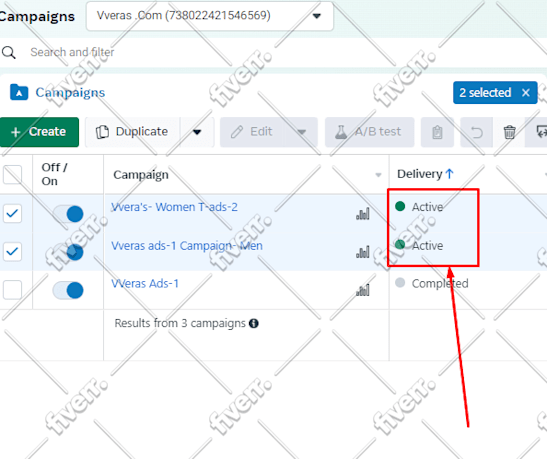547x459 pixels.
Task: Toggle off Vveras ads-1 Campaign- Men
Action: tap(68, 252)
